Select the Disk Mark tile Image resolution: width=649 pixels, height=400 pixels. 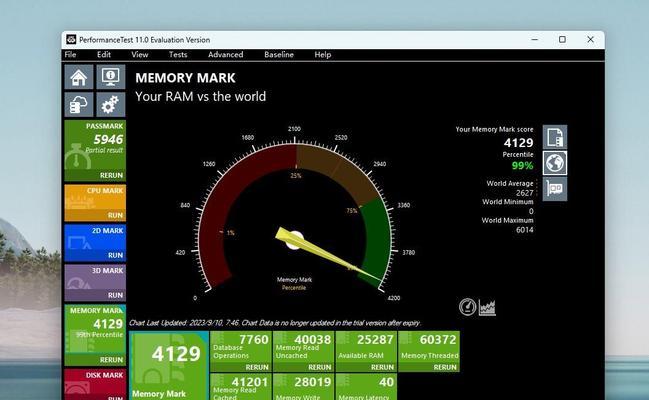(x=95, y=385)
